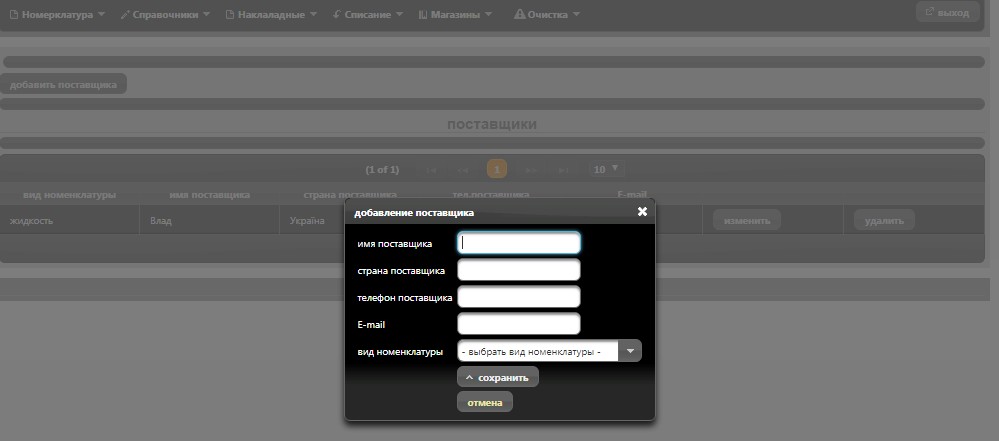Image resolution: width=999 pixels, height=441 pixels.
Task: Click the Накладные document icon
Action: [230, 14]
